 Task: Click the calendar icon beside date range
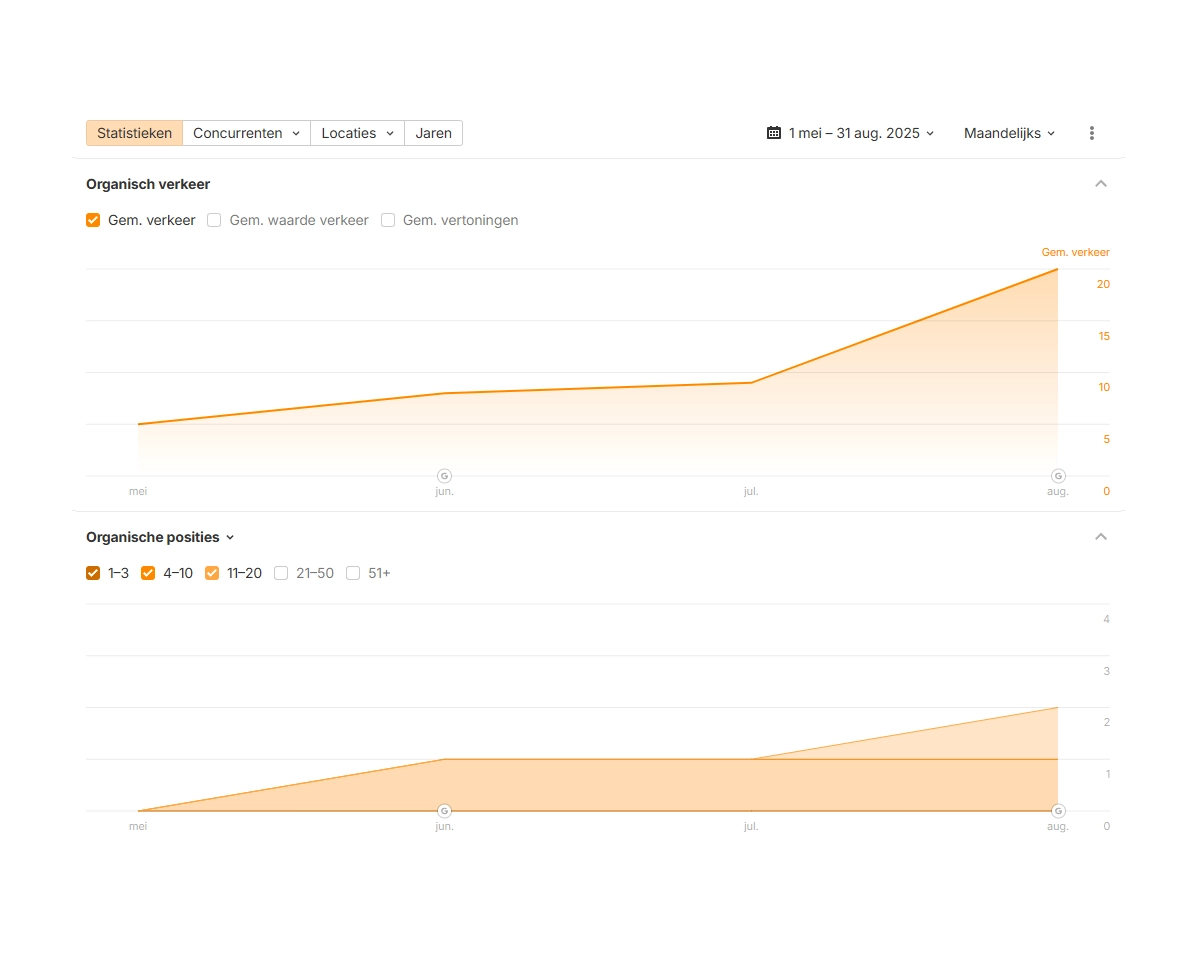(773, 133)
